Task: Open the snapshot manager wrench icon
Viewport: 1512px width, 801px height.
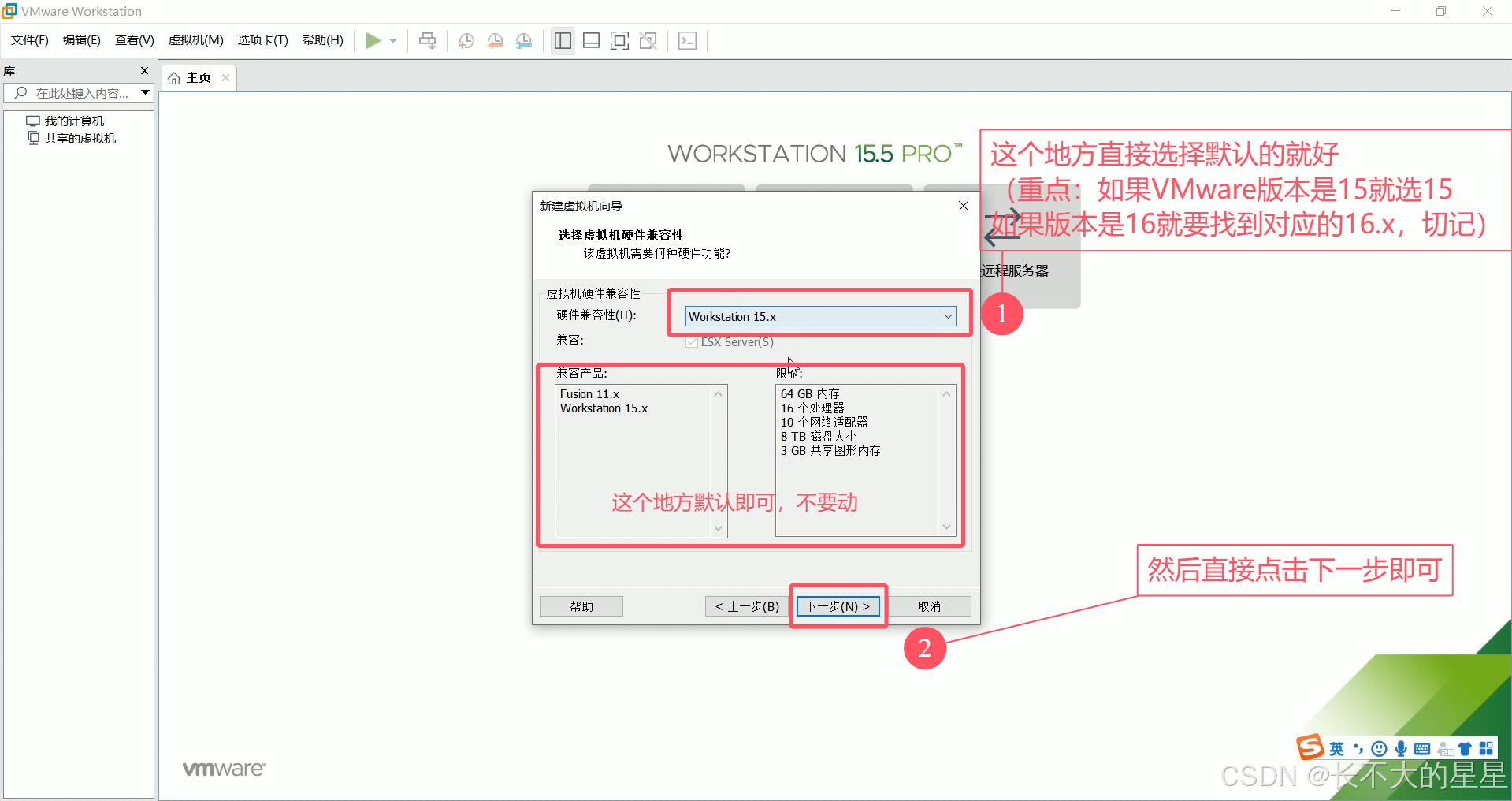Action: click(x=524, y=41)
